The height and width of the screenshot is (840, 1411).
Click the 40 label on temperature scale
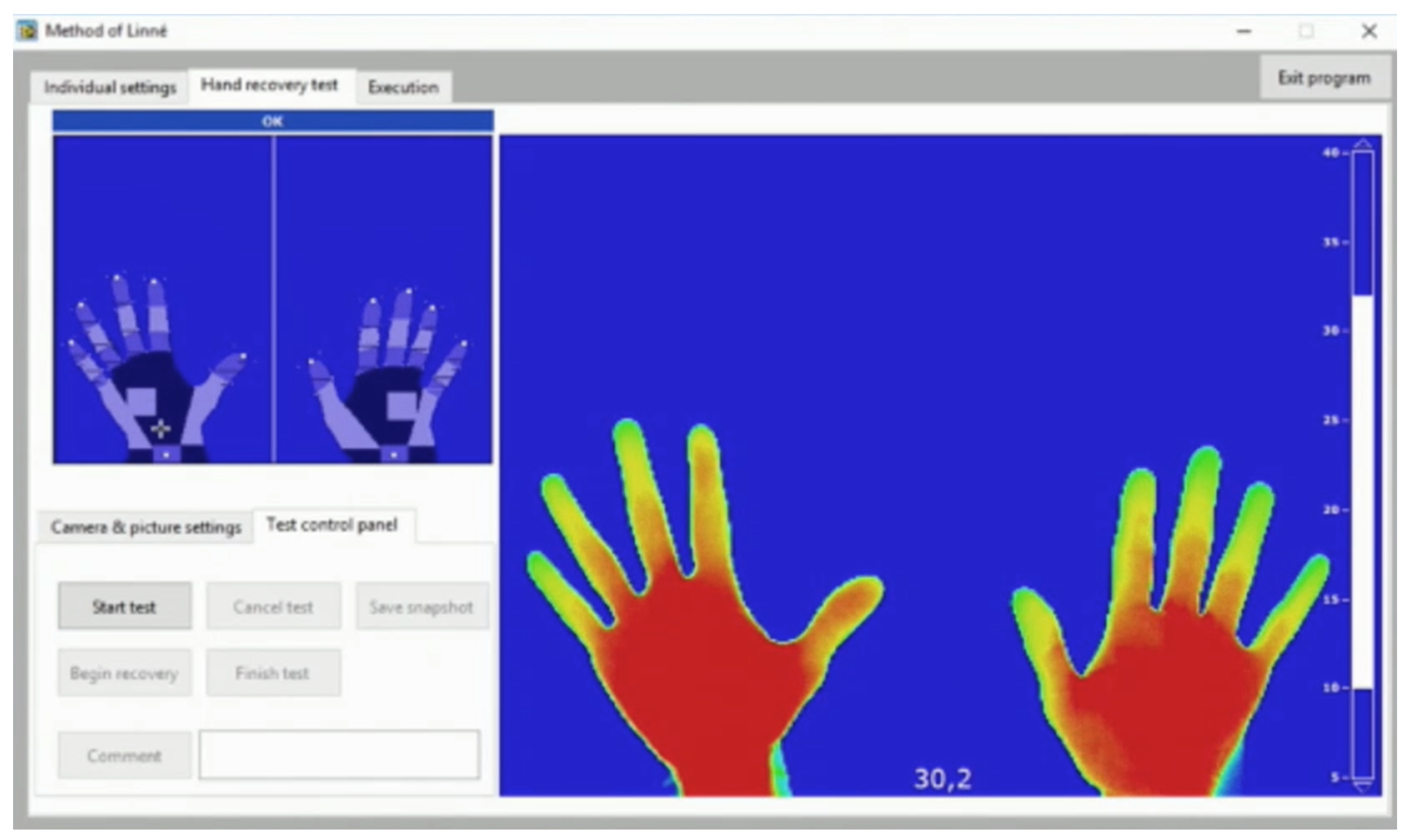(1330, 153)
